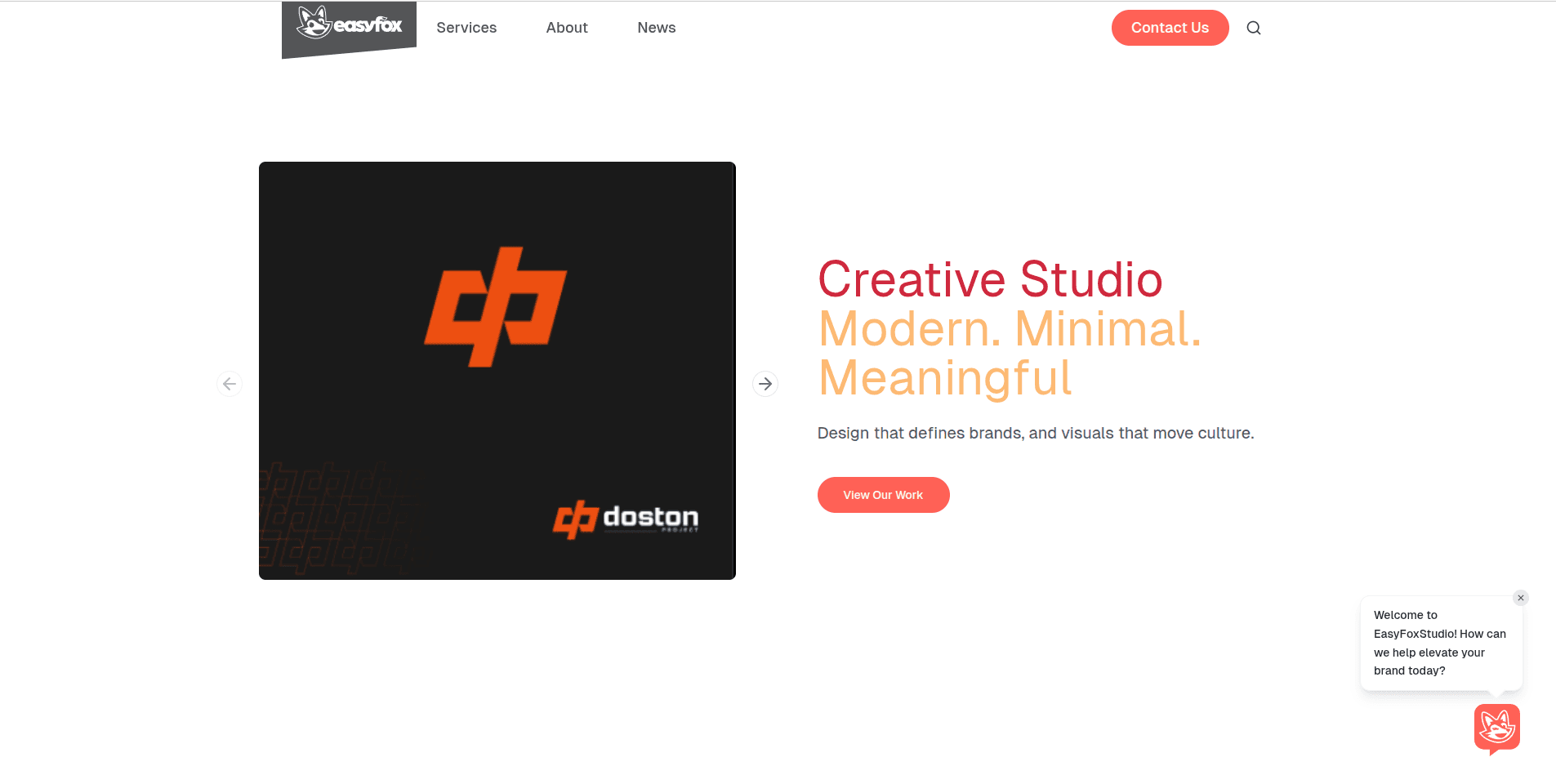
Task: Click the Modern. Minimal. Meaningful heading
Action: tap(1010, 354)
